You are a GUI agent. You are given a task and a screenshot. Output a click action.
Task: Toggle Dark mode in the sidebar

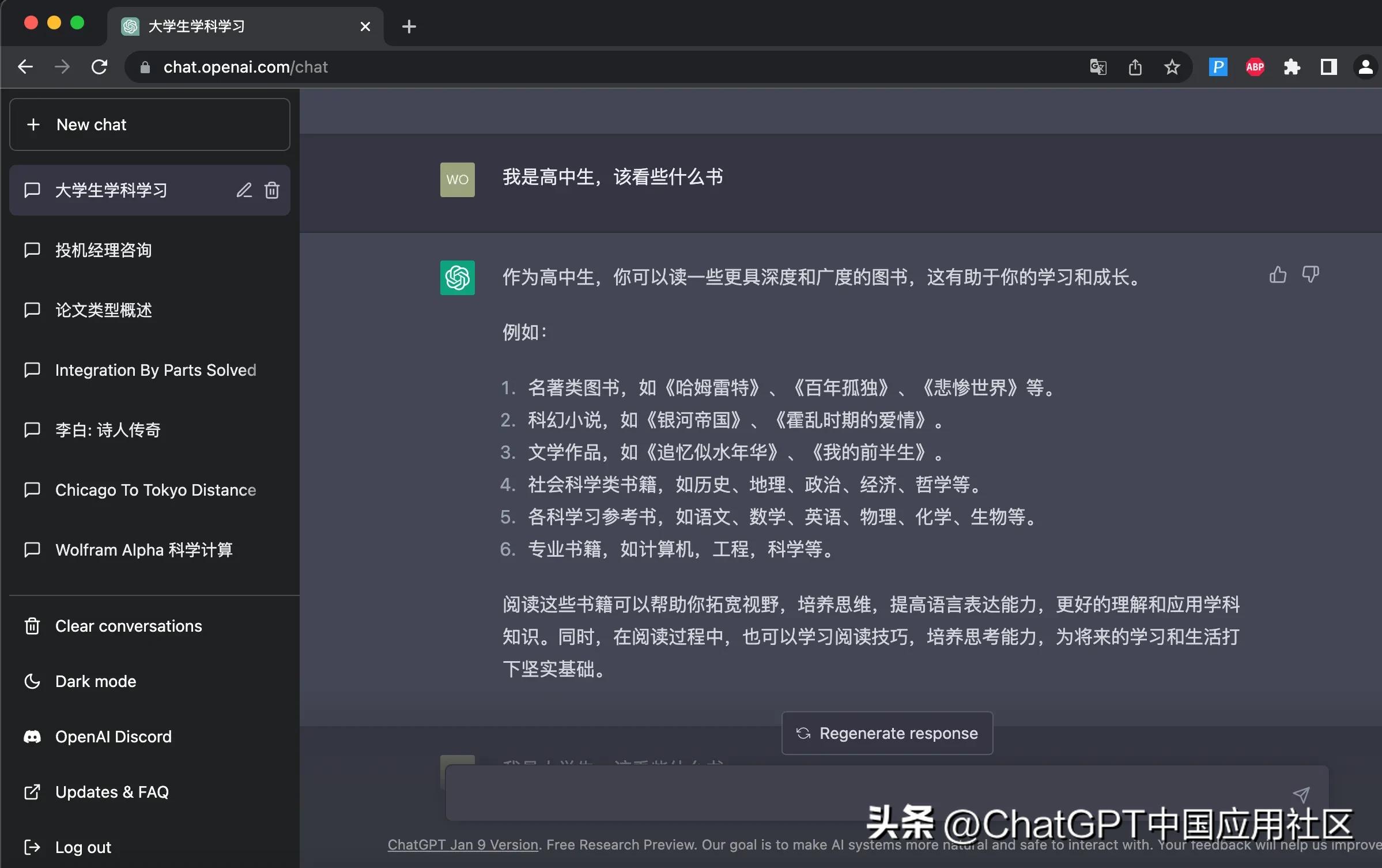[x=96, y=681]
